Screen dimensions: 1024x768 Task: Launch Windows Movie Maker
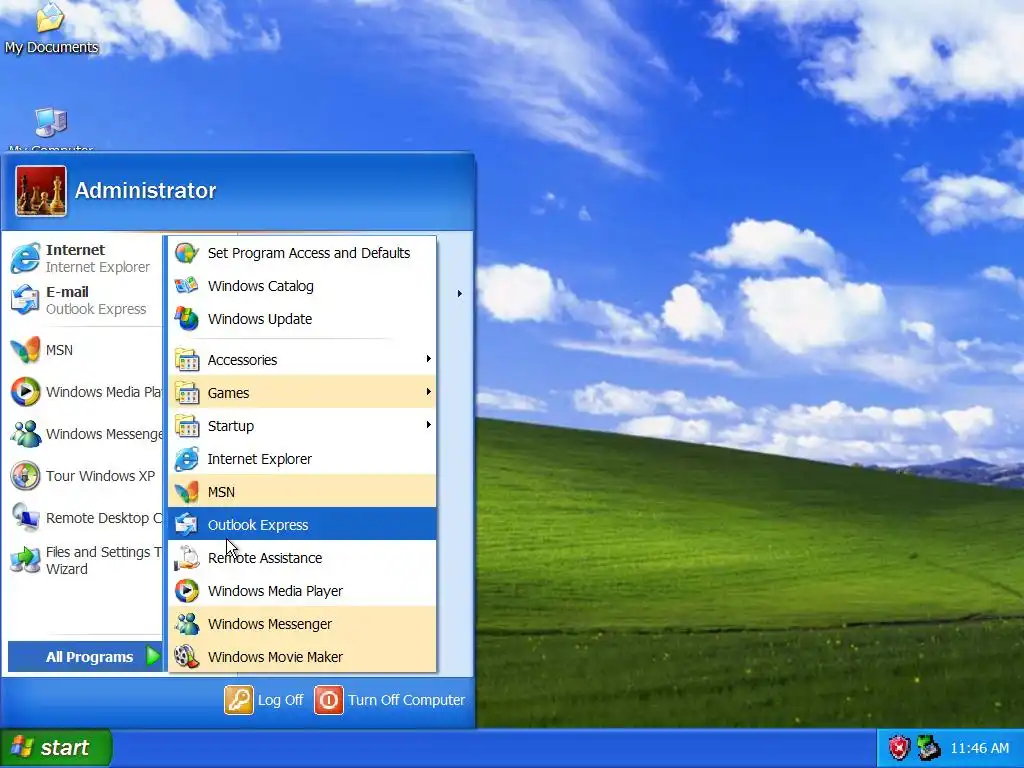[302, 656]
